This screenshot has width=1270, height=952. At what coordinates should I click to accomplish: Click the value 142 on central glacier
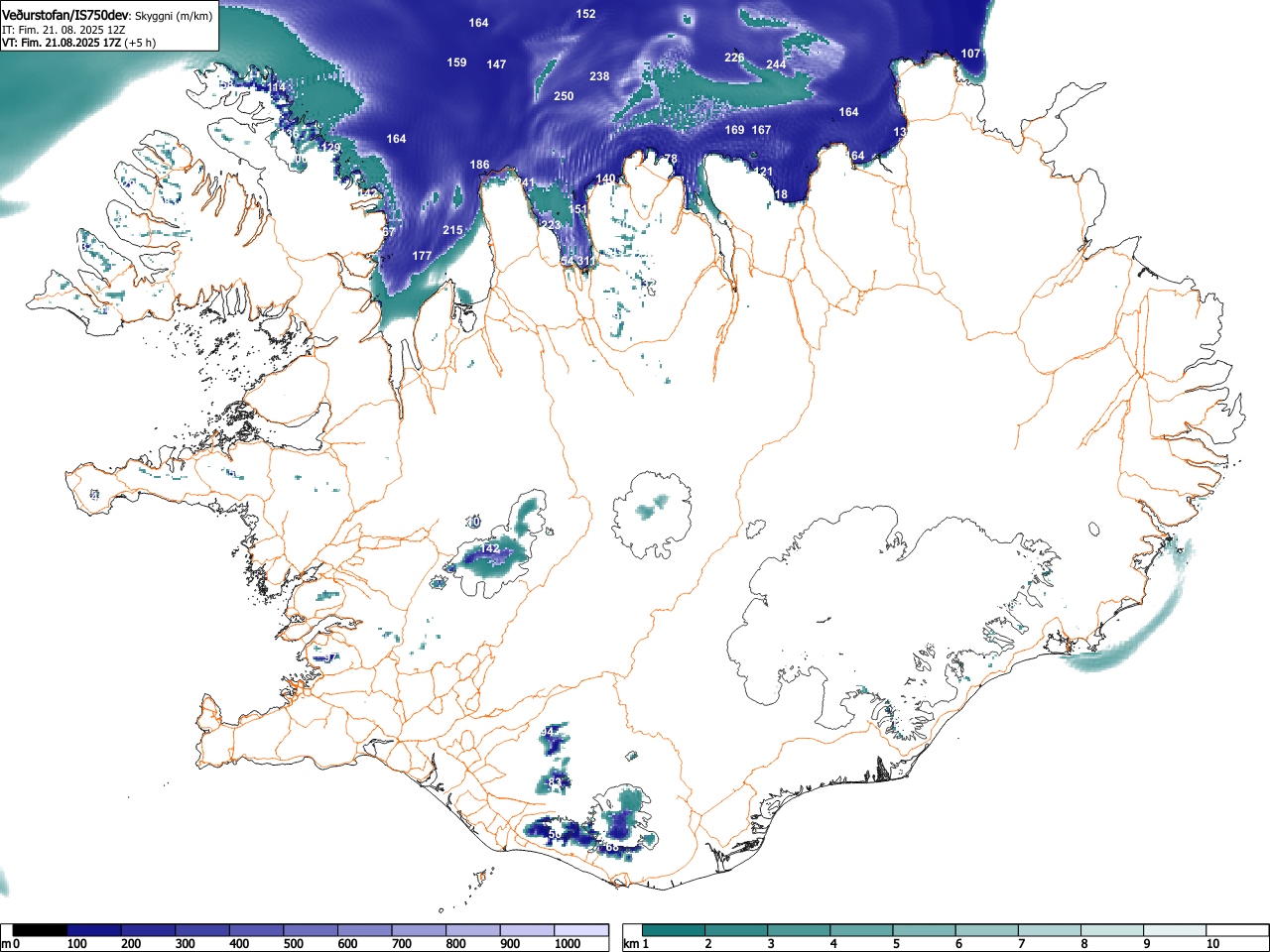click(490, 548)
